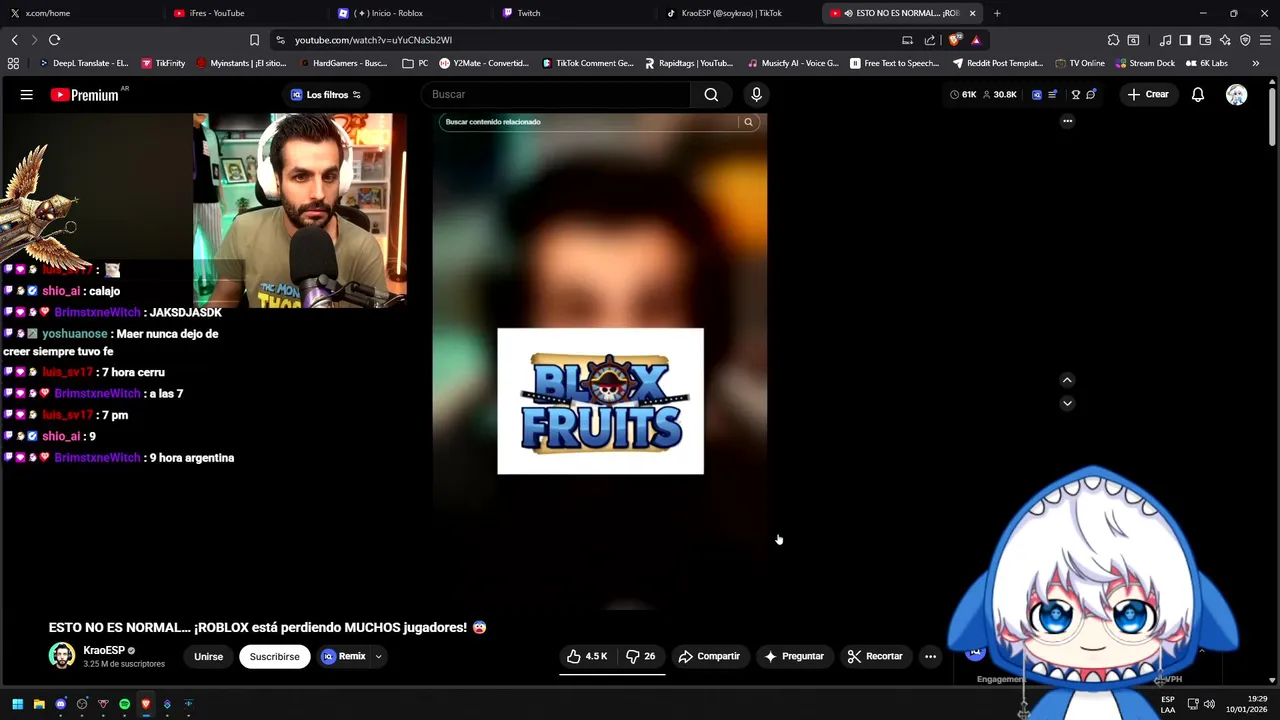Image resolution: width=1280 pixels, height=720 pixels.
Task: Click Blox Fruits image in video
Action: [x=600, y=401]
